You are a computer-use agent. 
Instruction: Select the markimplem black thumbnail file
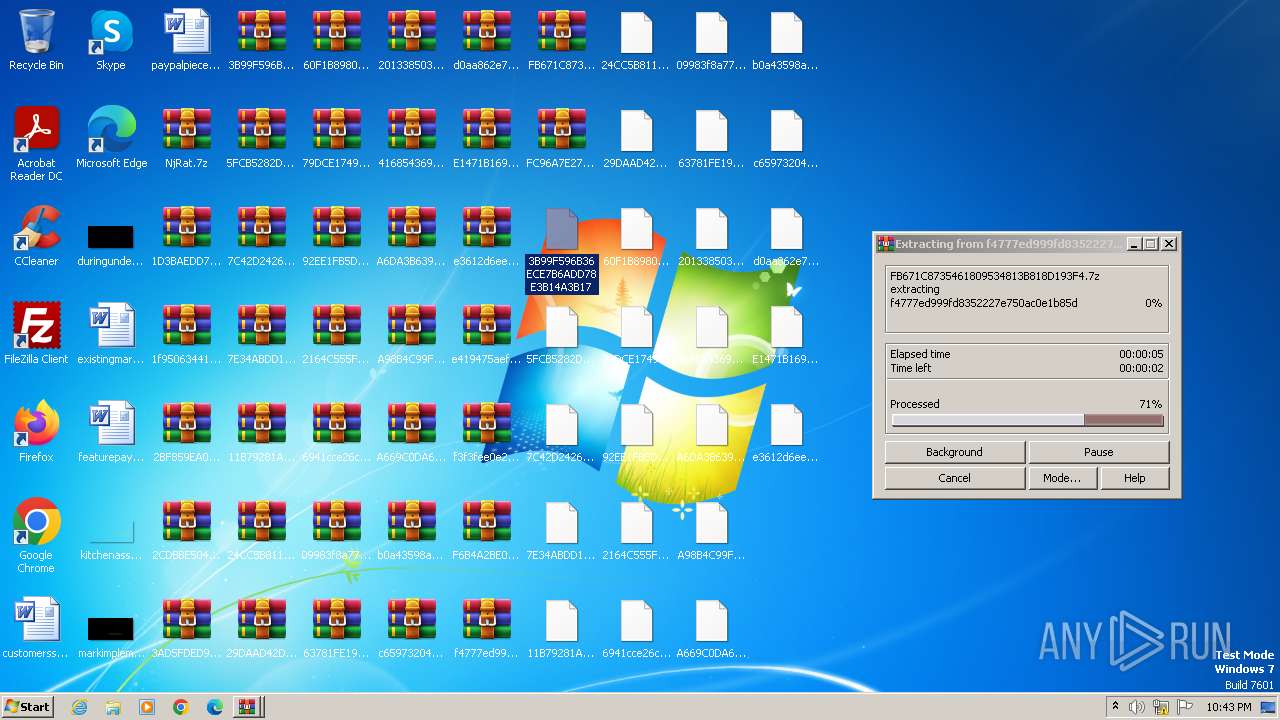(x=111, y=635)
